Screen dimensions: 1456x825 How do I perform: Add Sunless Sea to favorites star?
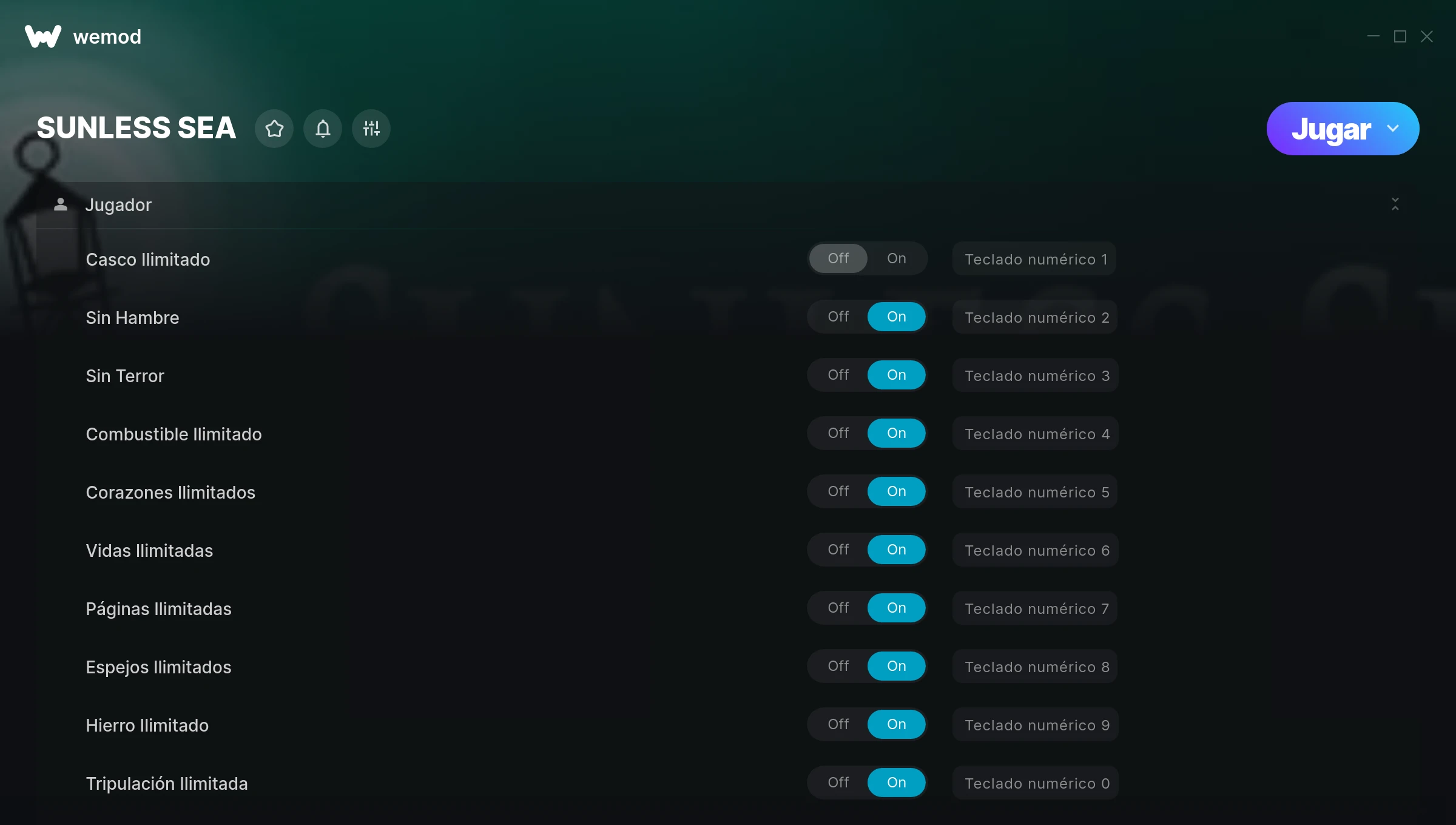point(274,129)
